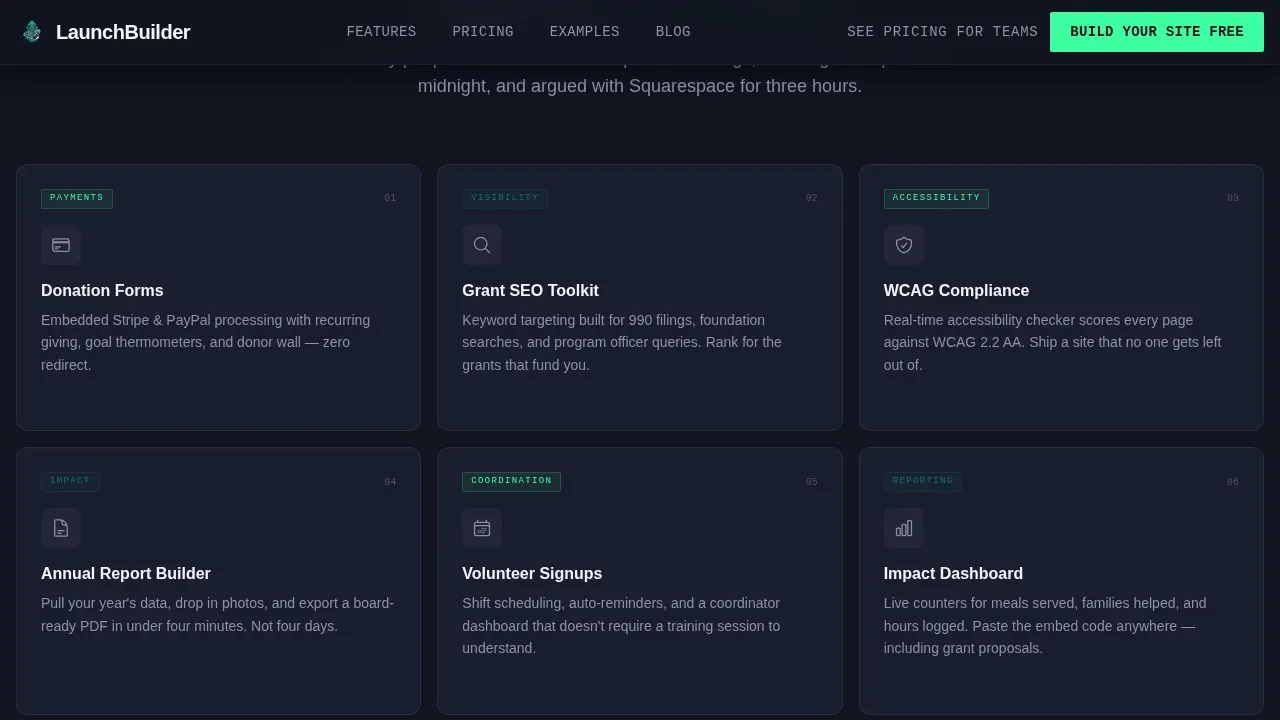Click the 06 number on Impact Dashboard card
Screen dimensions: 1280x720
point(1233,482)
